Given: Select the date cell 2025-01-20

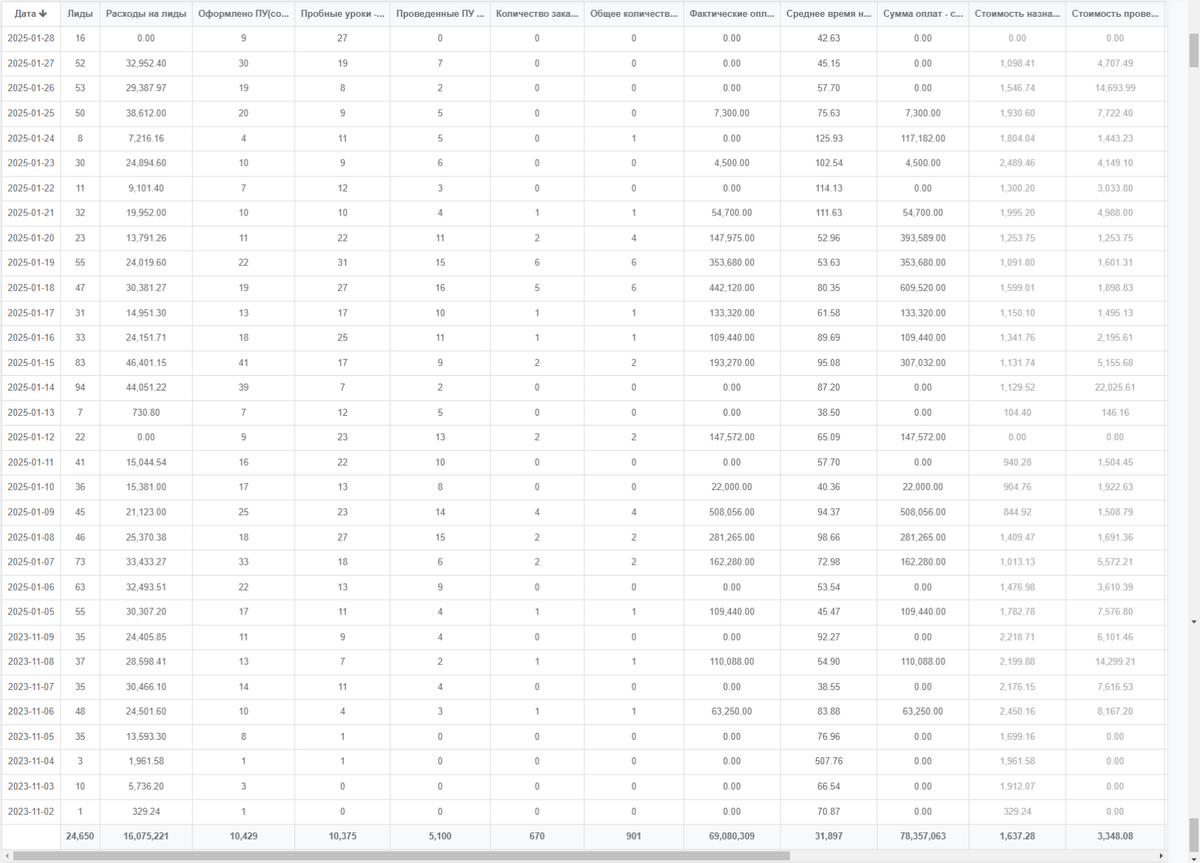Looking at the screenshot, I should tap(30, 238).
